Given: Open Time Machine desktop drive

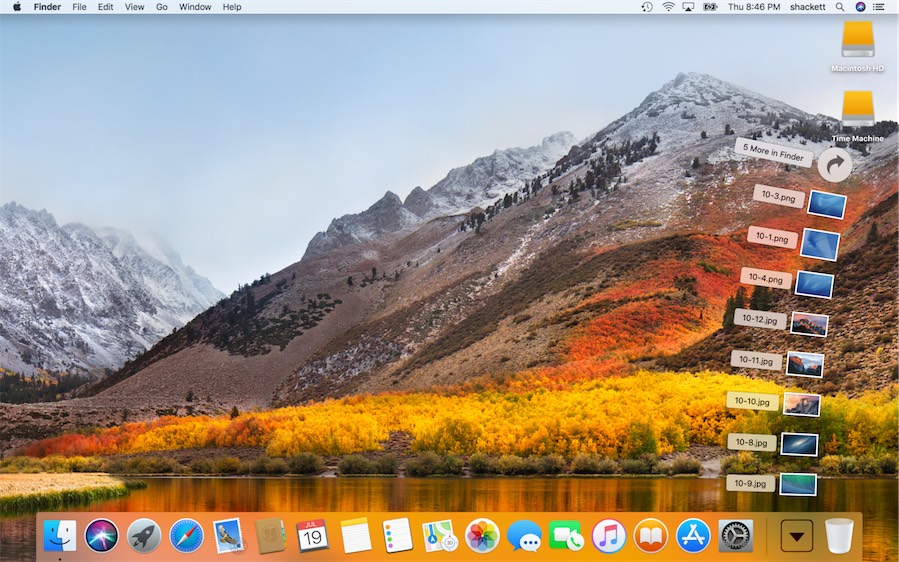Looking at the screenshot, I should coord(858,109).
